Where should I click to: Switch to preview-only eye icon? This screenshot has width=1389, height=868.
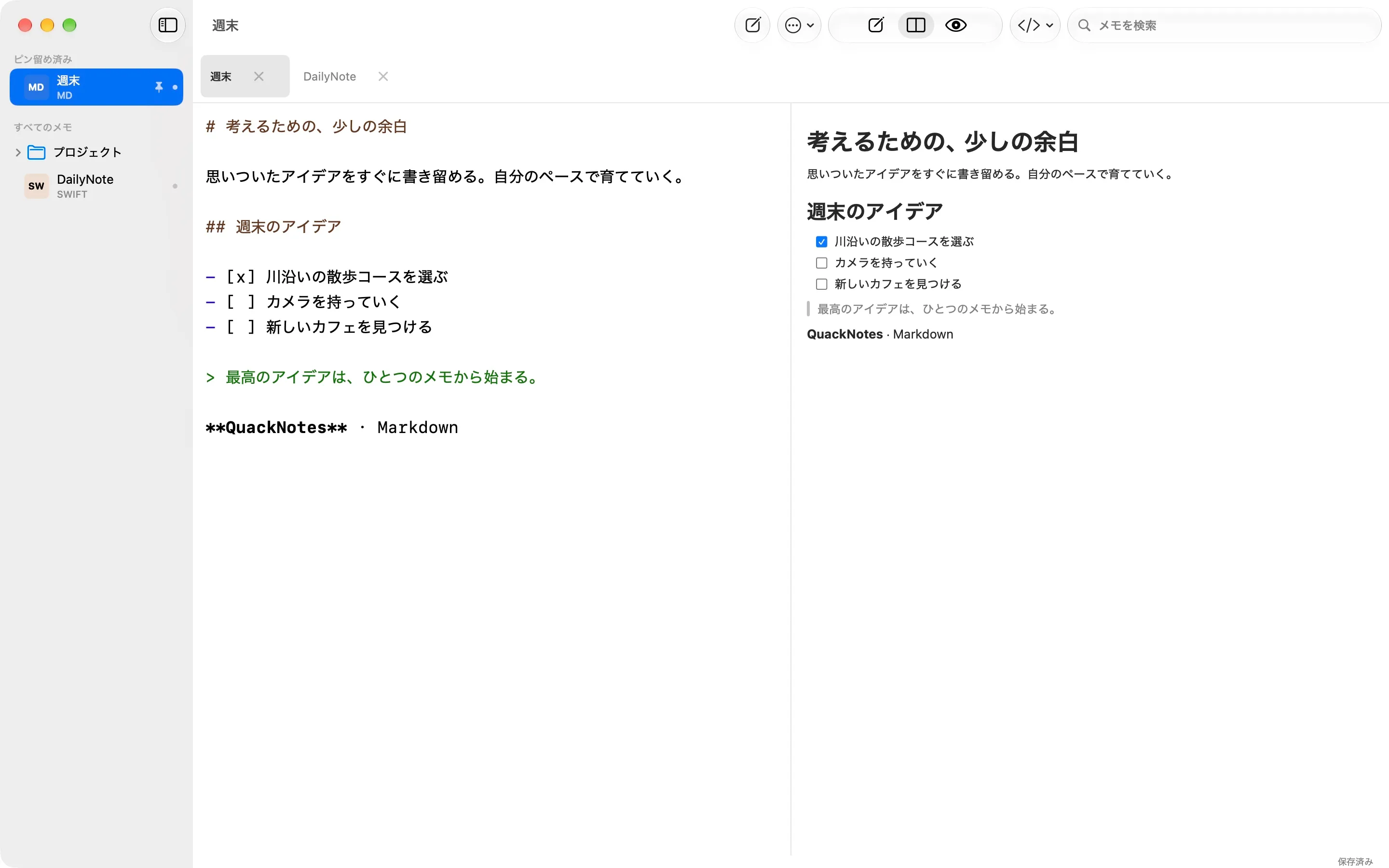955,25
